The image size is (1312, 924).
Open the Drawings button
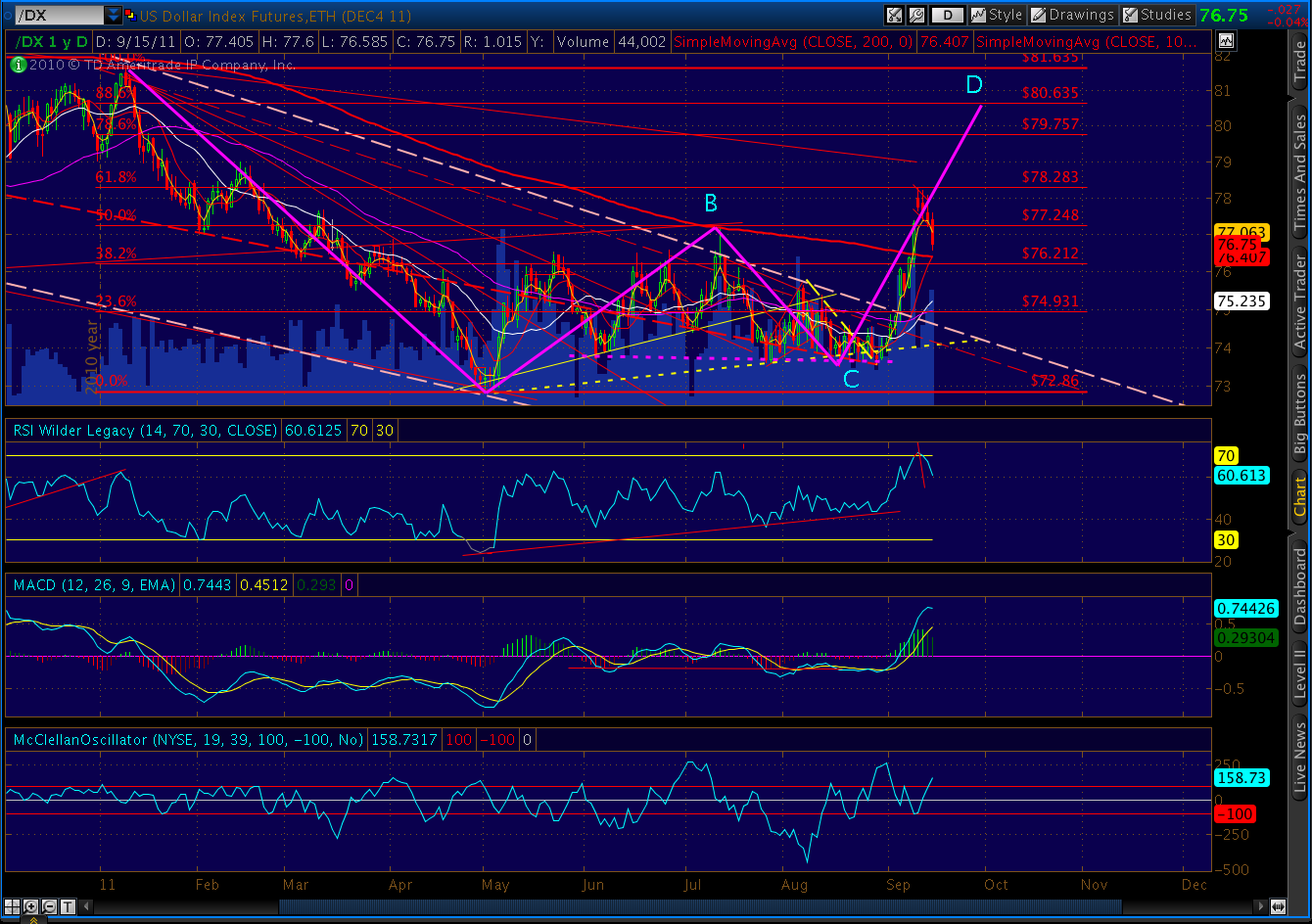click(x=1072, y=15)
